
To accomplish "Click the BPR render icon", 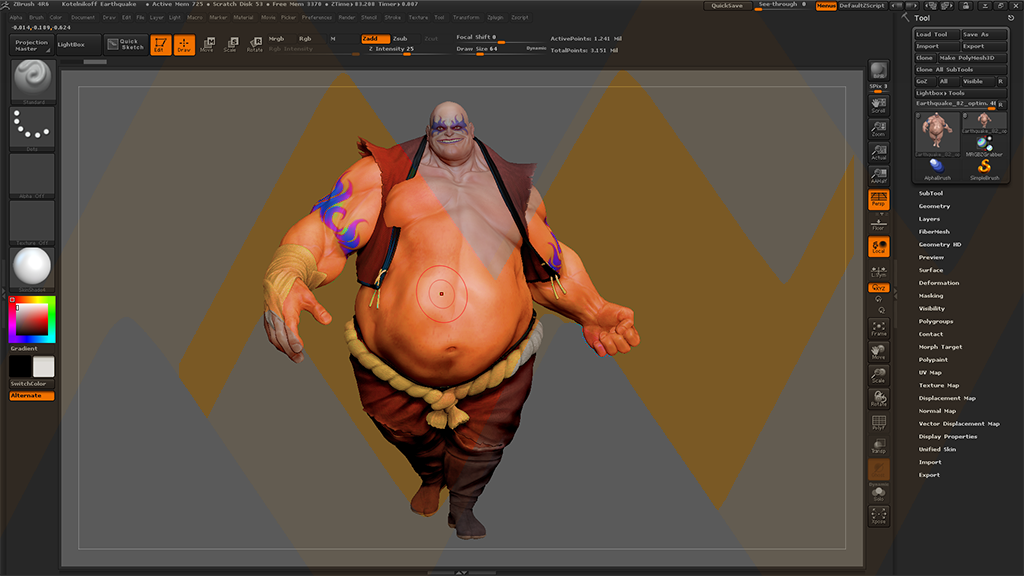I will [x=878, y=71].
